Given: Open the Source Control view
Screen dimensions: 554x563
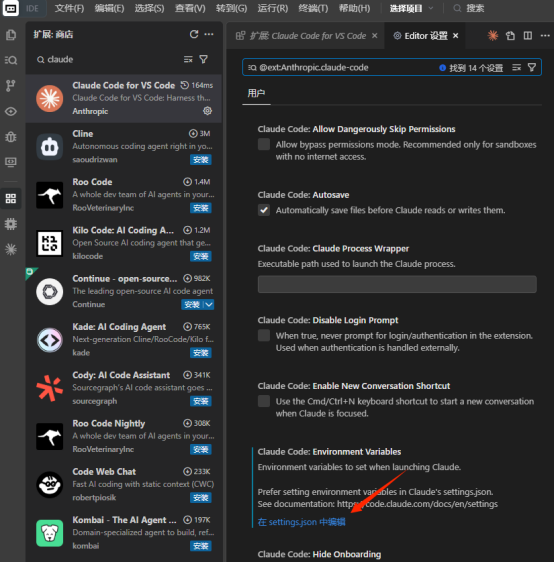Looking at the screenshot, I should [11, 85].
